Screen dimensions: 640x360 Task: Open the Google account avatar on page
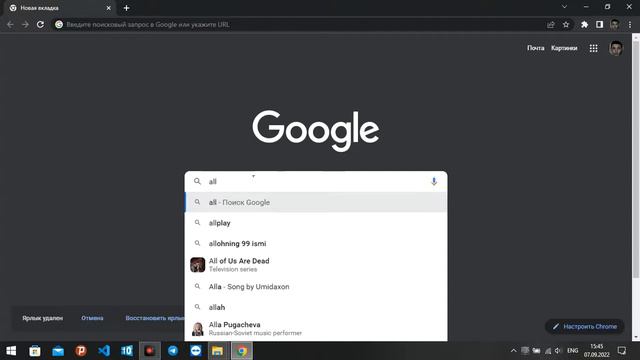click(x=616, y=49)
